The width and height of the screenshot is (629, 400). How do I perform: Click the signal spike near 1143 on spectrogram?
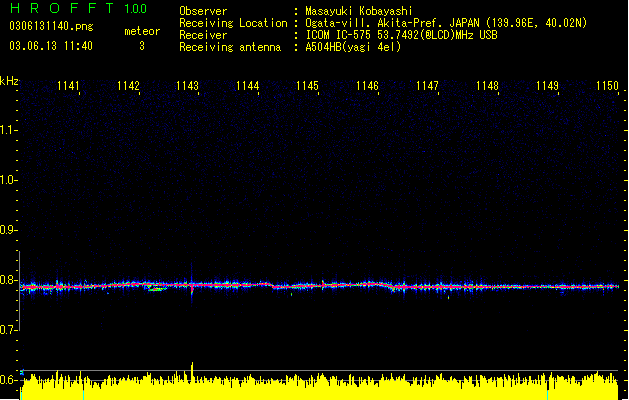[192, 284]
